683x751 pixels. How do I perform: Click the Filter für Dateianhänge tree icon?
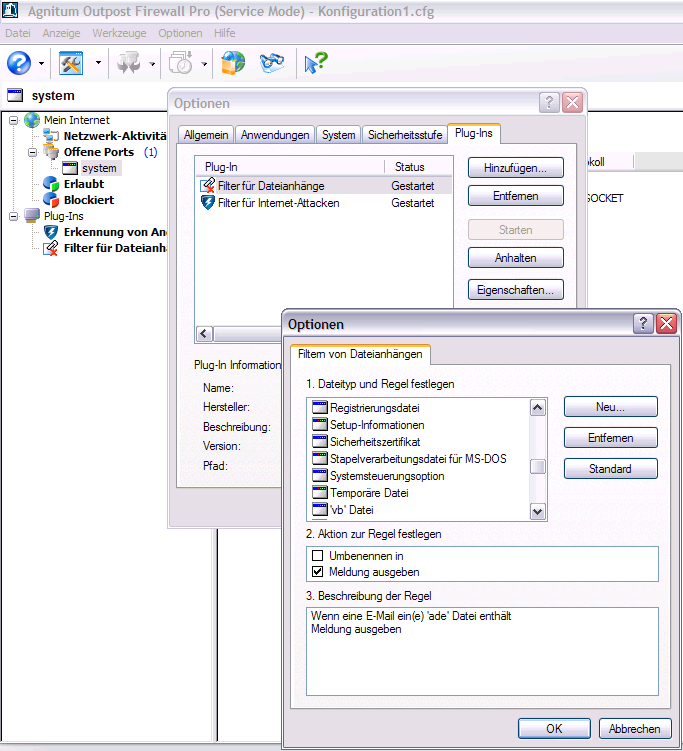click(x=51, y=248)
